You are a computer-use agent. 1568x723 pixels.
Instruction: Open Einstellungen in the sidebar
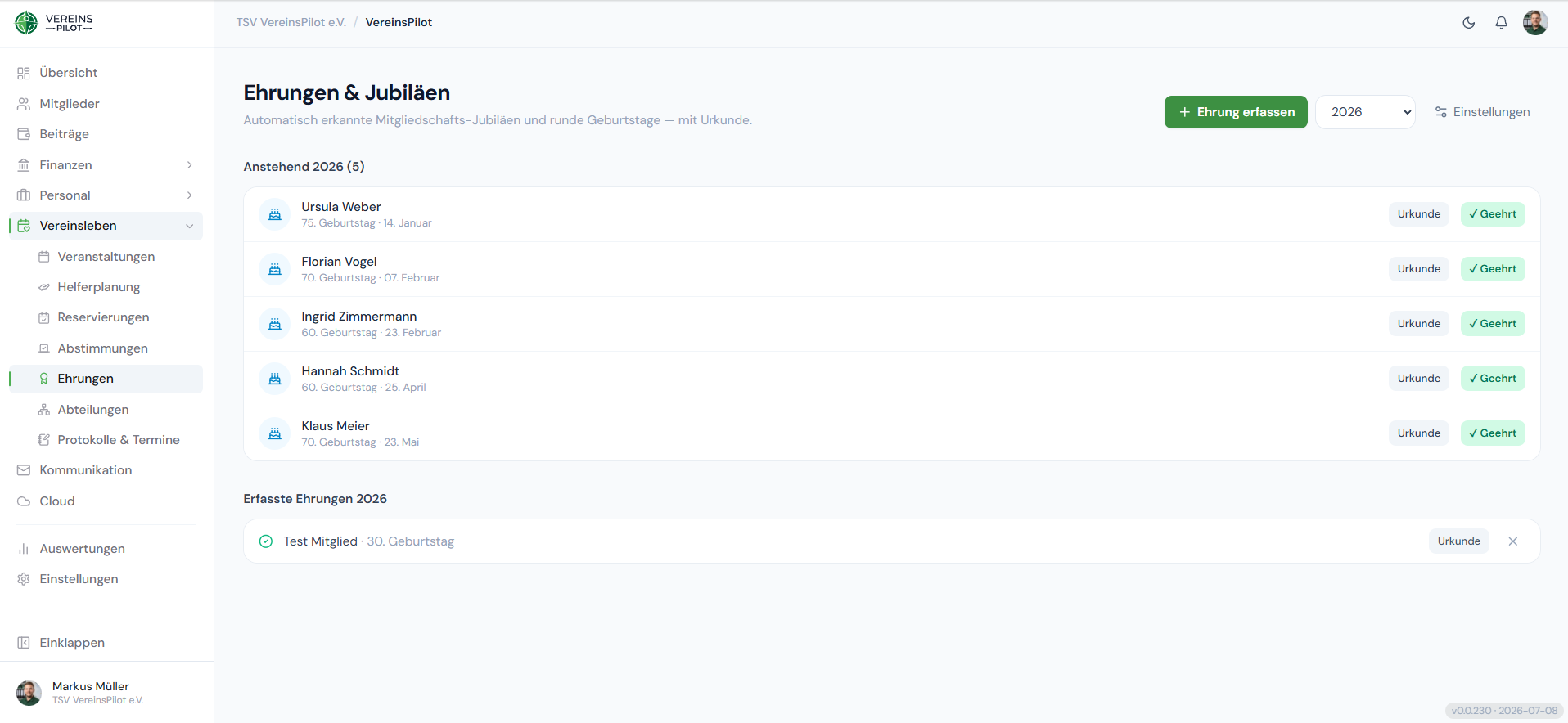106,579
